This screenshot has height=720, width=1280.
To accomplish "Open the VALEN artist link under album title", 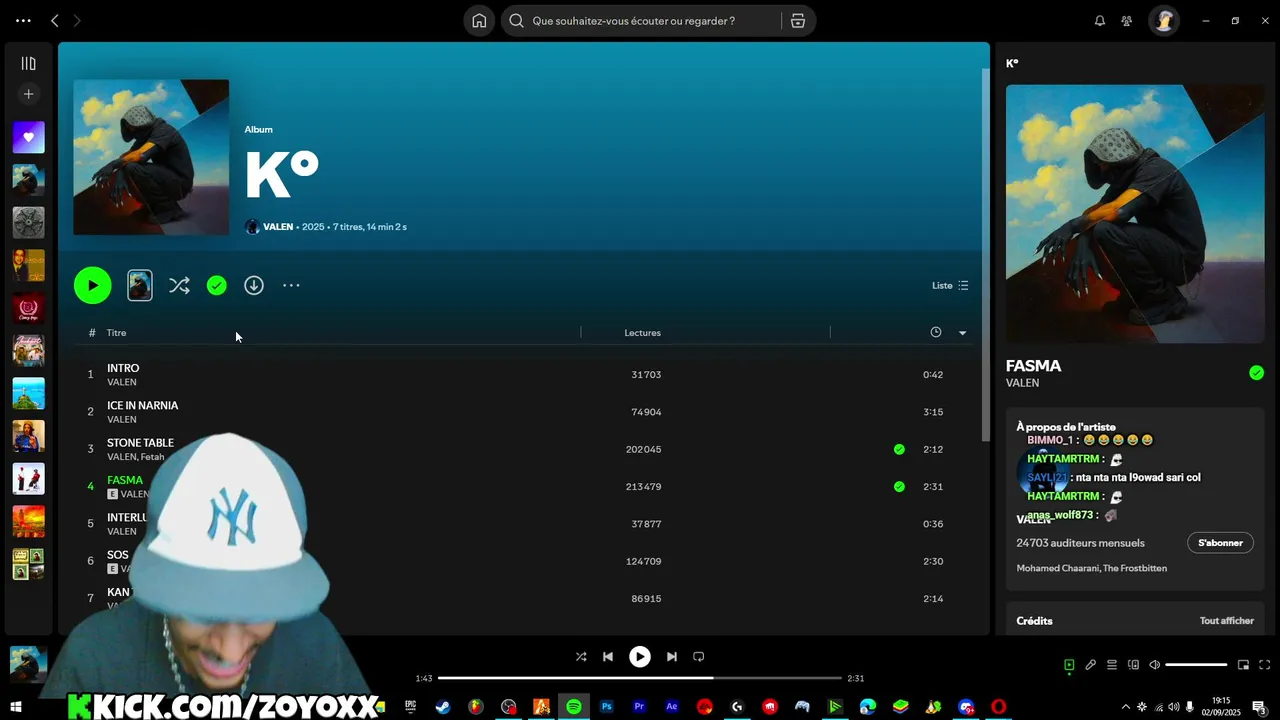I will (x=278, y=227).
